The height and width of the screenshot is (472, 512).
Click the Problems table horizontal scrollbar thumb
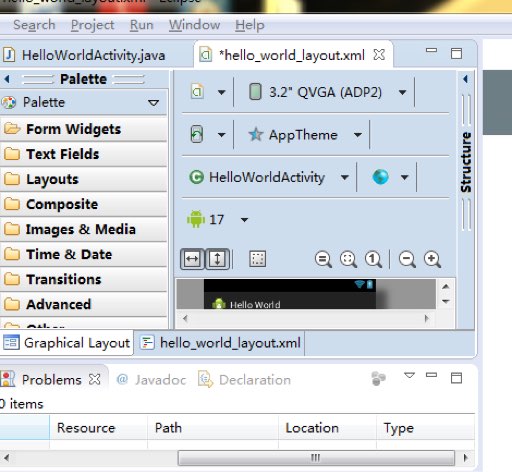click(x=316, y=458)
